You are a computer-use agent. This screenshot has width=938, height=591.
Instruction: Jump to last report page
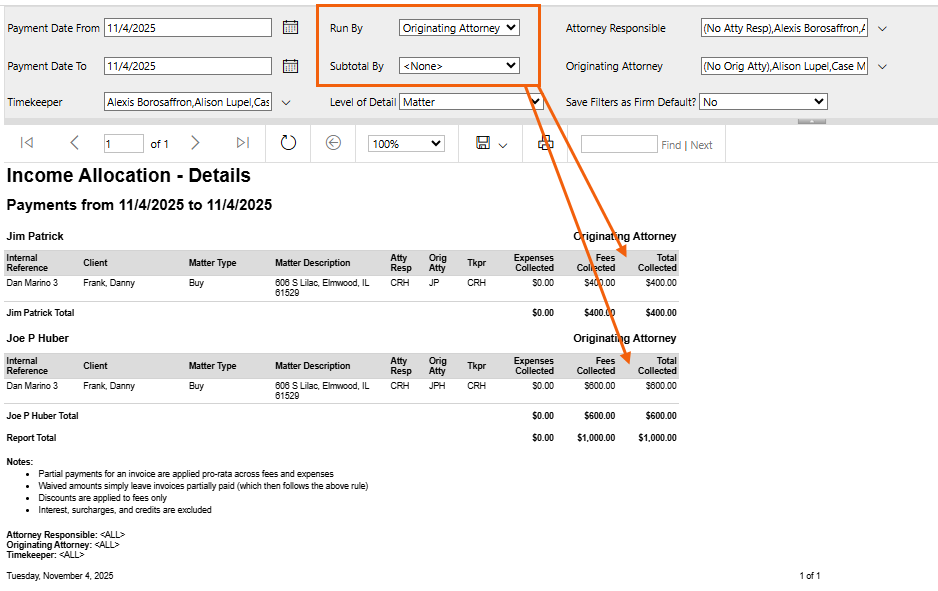pyautogui.click(x=243, y=144)
